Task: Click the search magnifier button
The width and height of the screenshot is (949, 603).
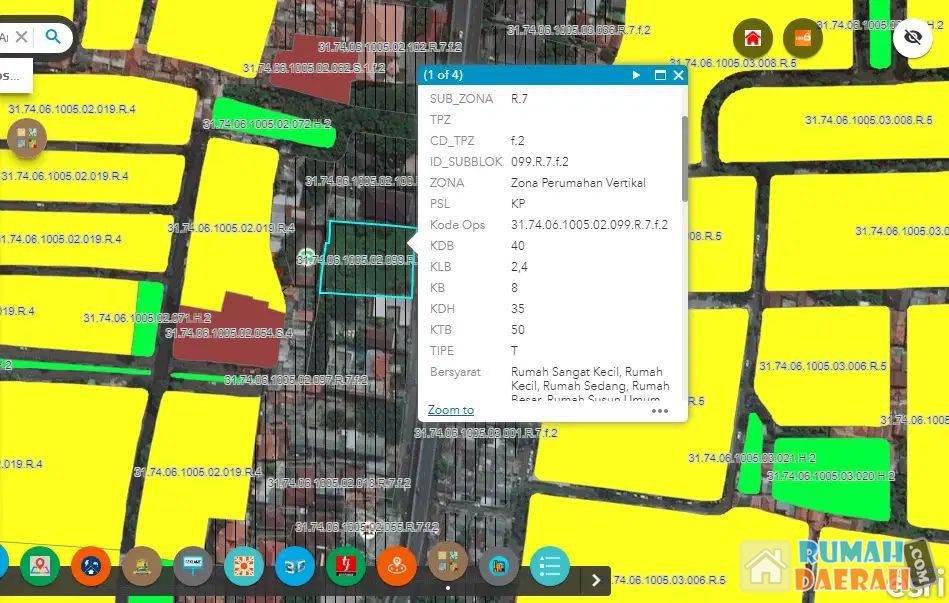Action: pyautogui.click(x=53, y=37)
